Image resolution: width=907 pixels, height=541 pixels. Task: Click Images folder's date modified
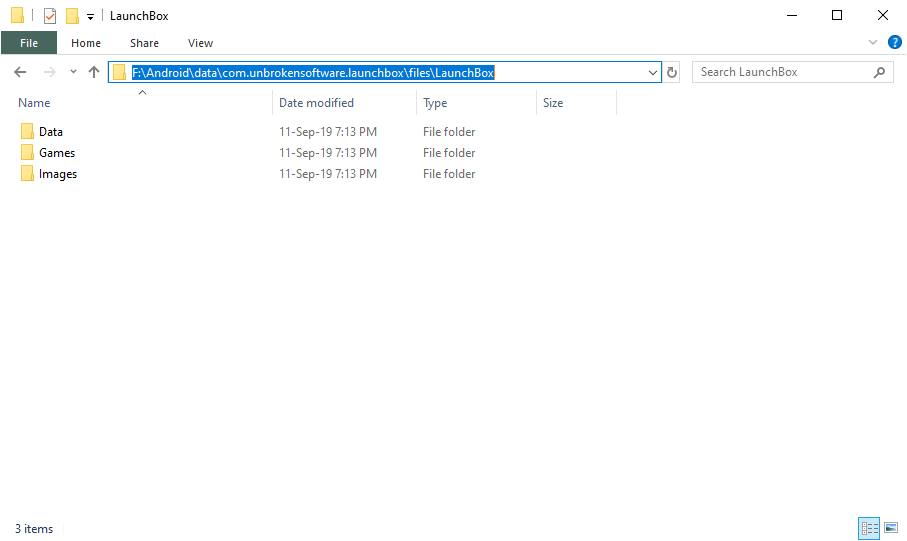pos(328,174)
